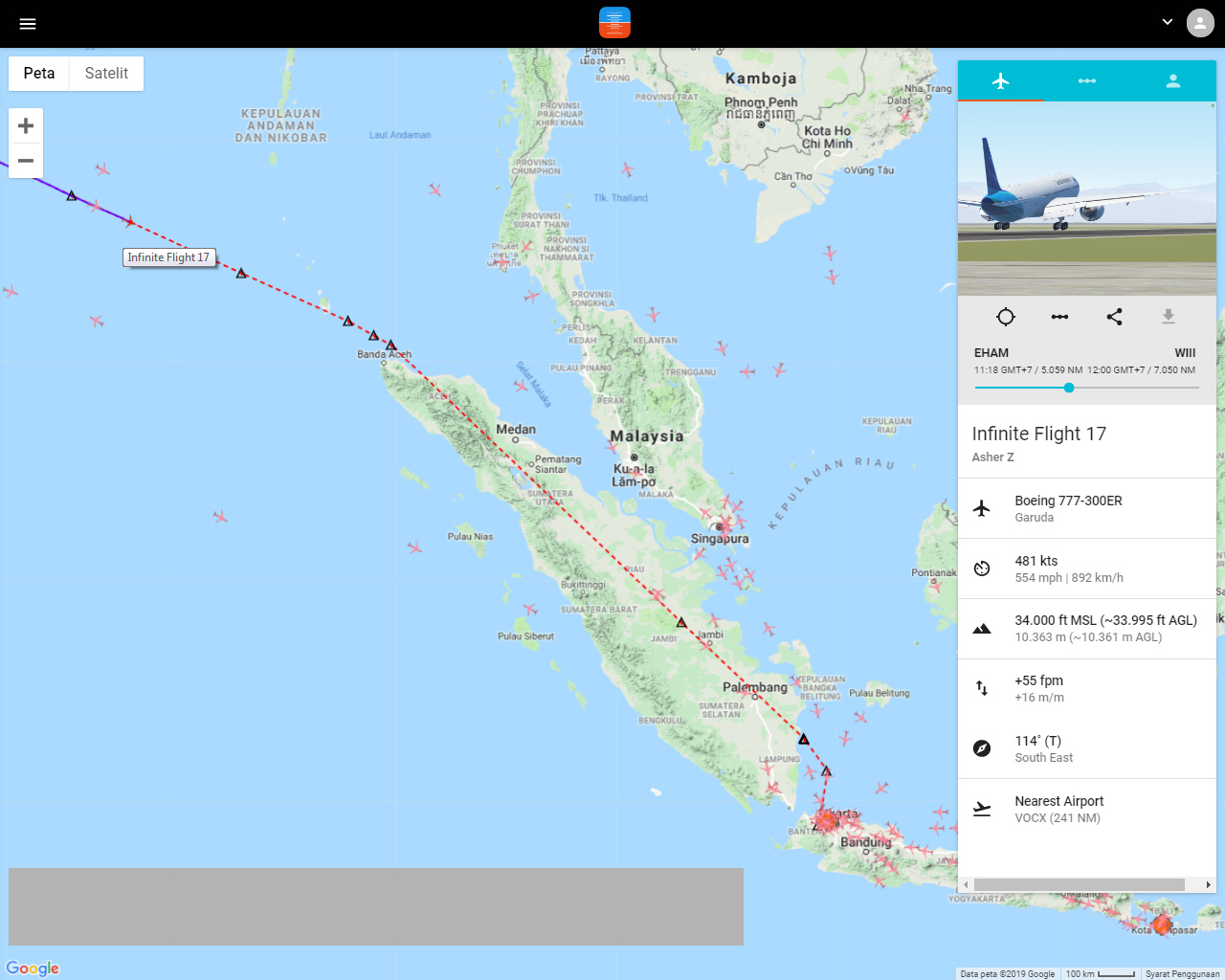Select the pilot profile tab
The height and width of the screenshot is (980, 1225).
(1173, 81)
